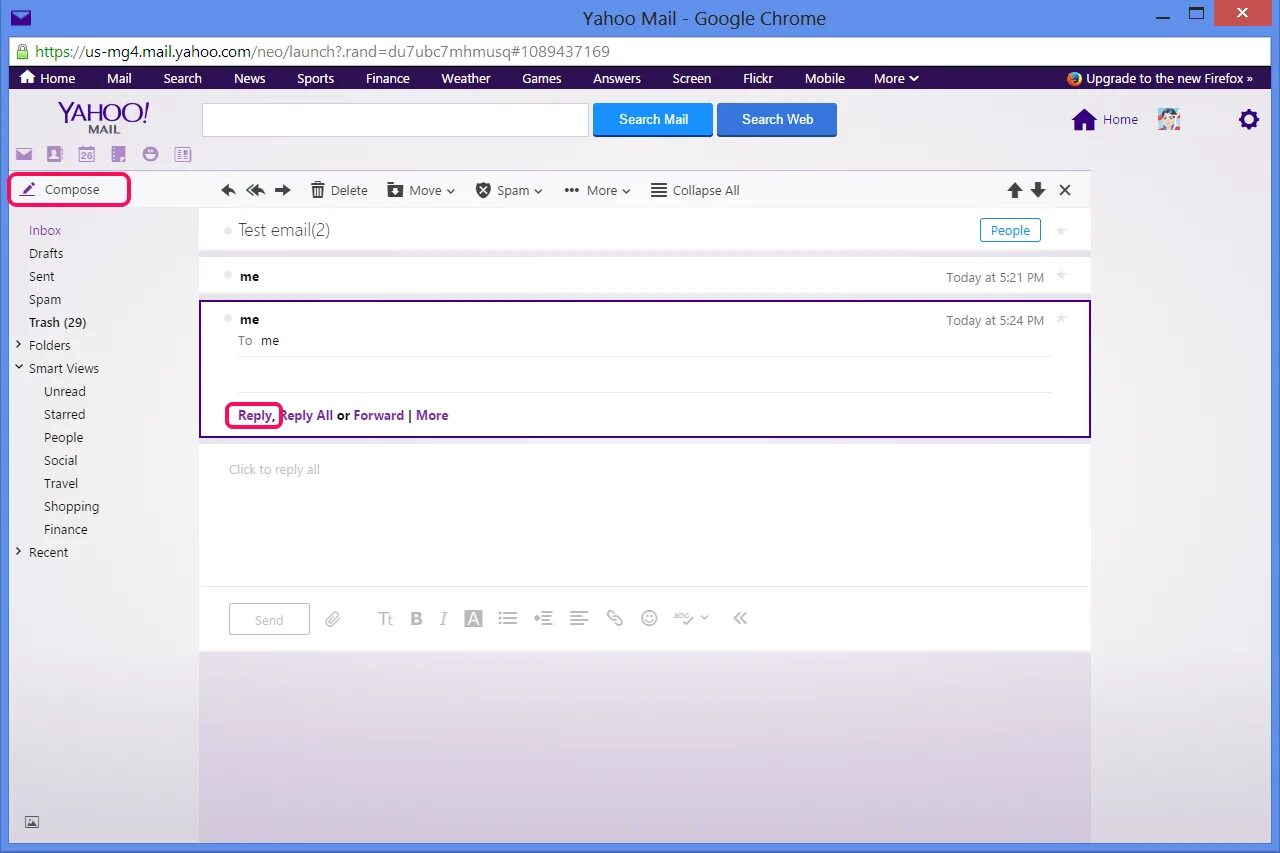This screenshot has height=853, width=1280.
Task: Open the settings gear icon
Action: (x=1249, y=120)
